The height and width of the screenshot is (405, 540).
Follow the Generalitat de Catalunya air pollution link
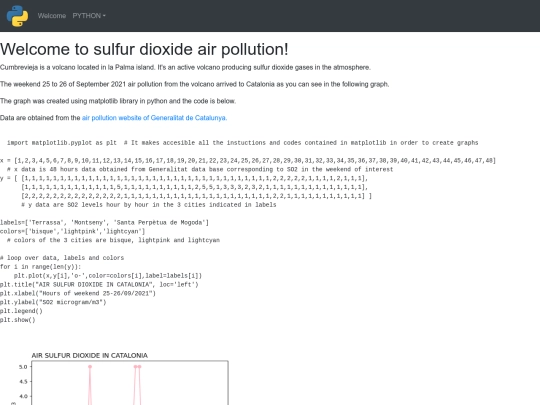coord(154,118)
